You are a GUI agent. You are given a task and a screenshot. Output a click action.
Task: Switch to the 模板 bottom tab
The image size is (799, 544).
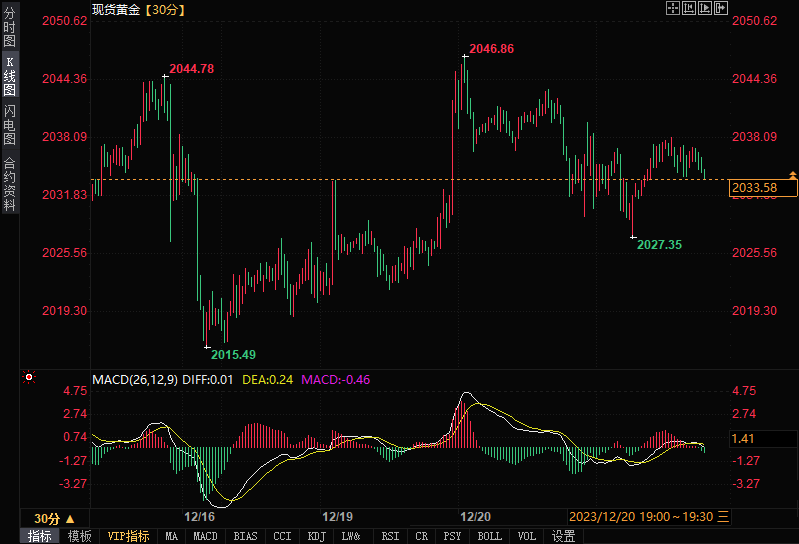79,536
